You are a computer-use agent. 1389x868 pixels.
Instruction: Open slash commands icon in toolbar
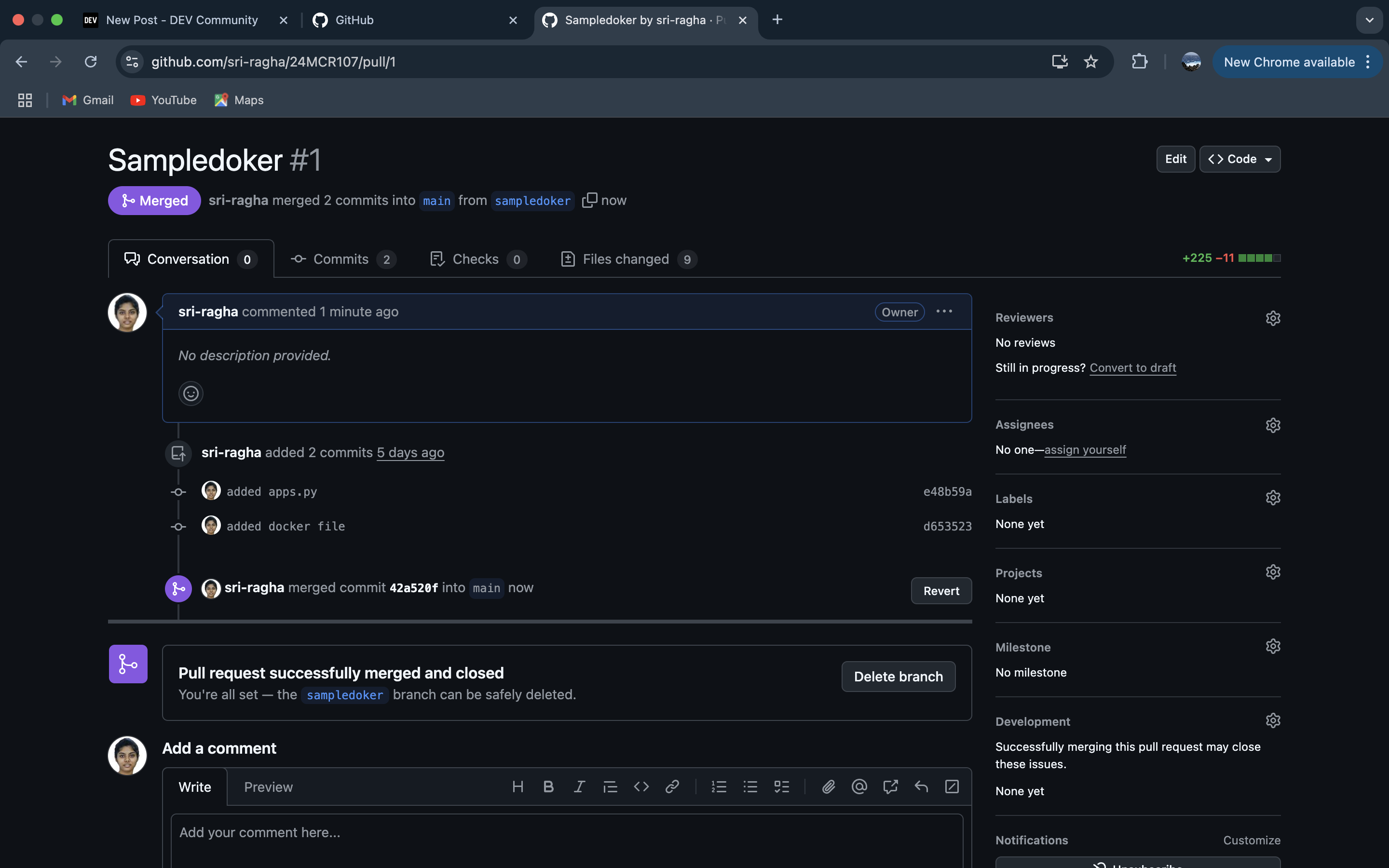coord(952,787)
